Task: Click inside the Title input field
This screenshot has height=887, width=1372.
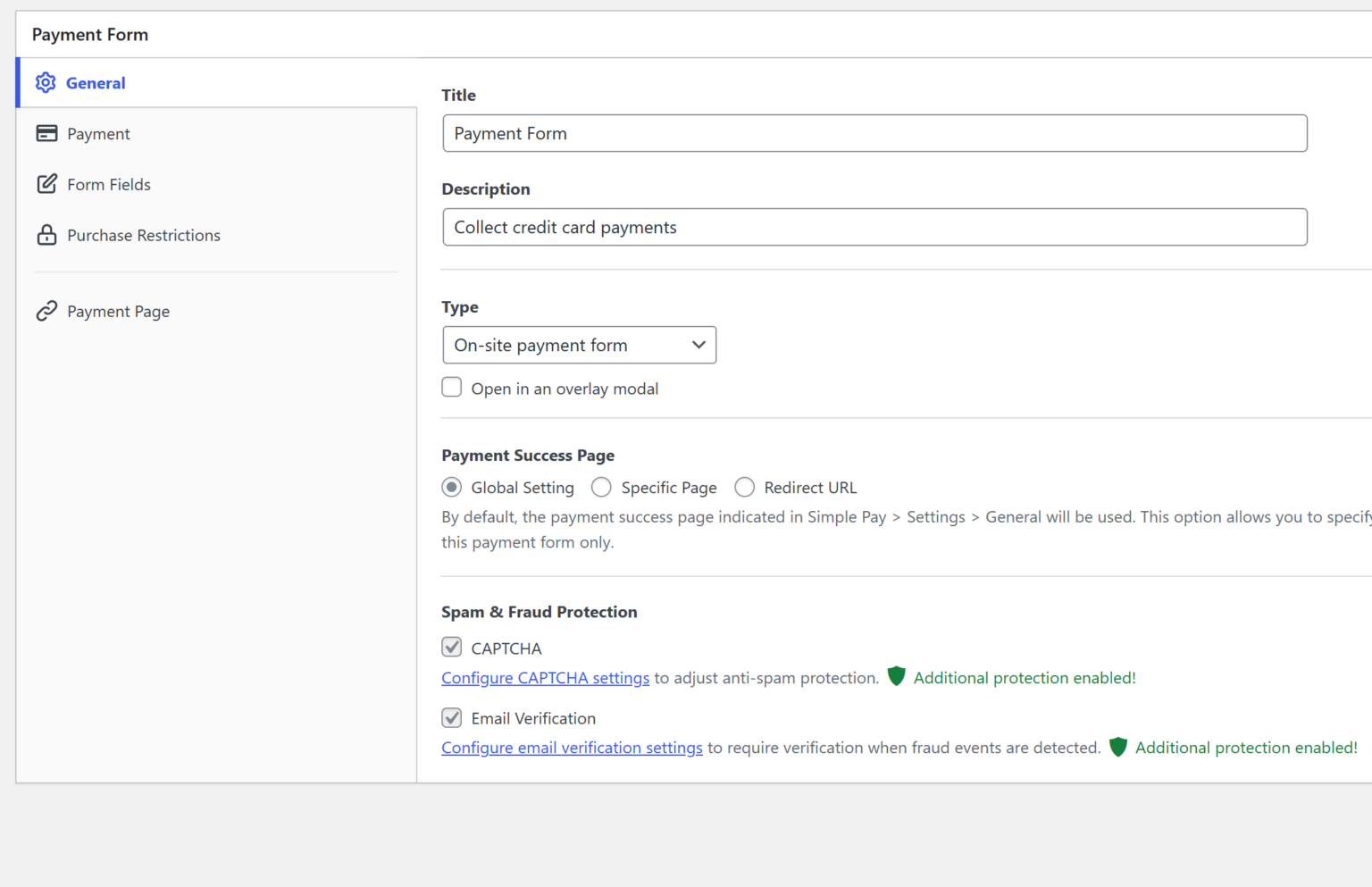Action: tap(874, 133)
